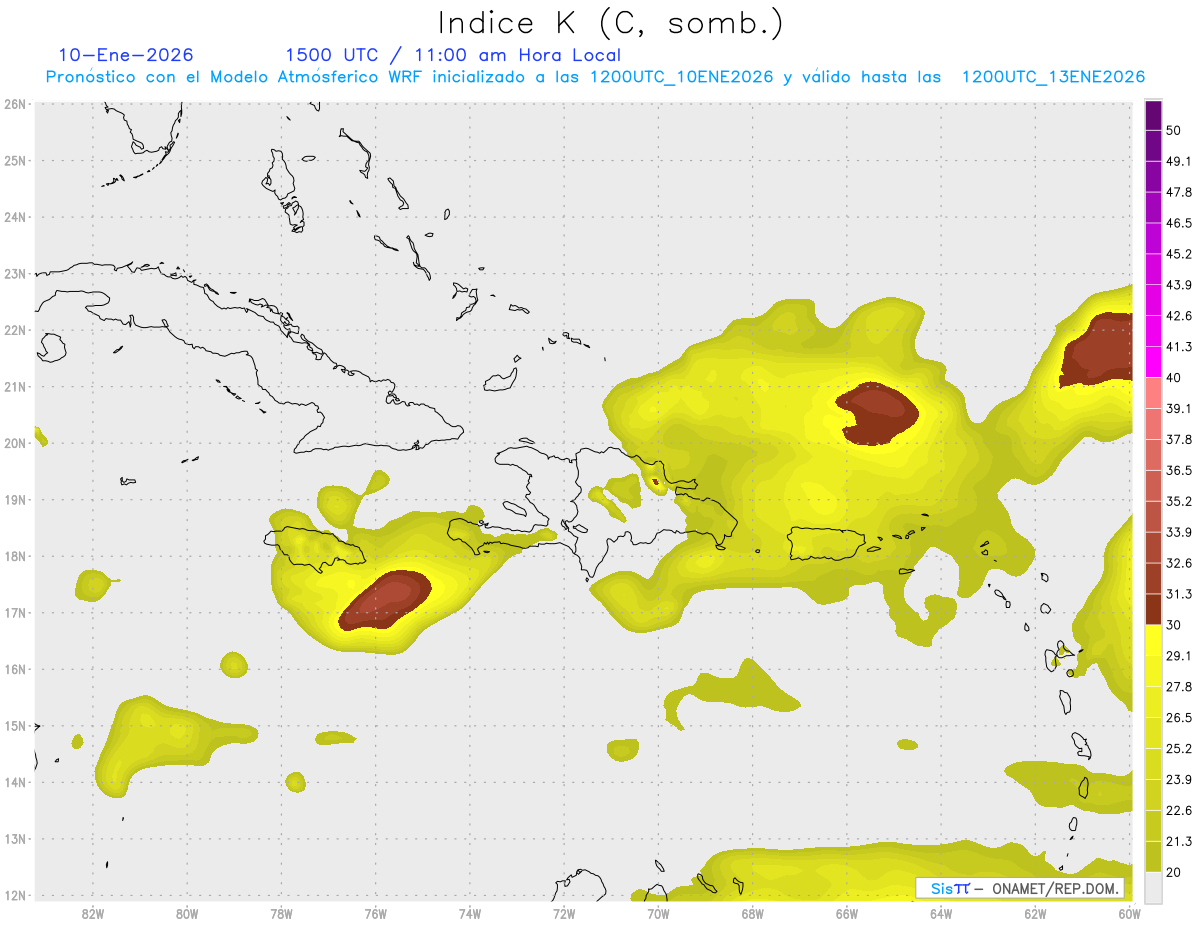This screenshot has height=927, width=1200.
Task: Click the 80W longitude label
Action: tap(187, 913)
